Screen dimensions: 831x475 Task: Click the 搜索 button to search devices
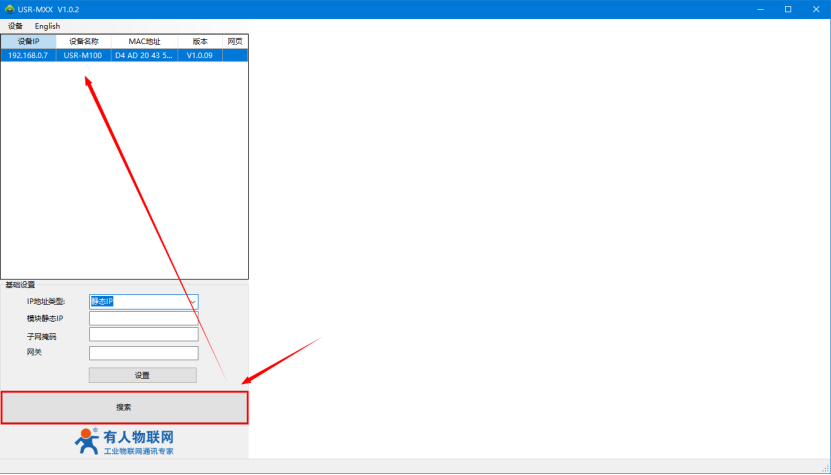(x=124, y=407)
